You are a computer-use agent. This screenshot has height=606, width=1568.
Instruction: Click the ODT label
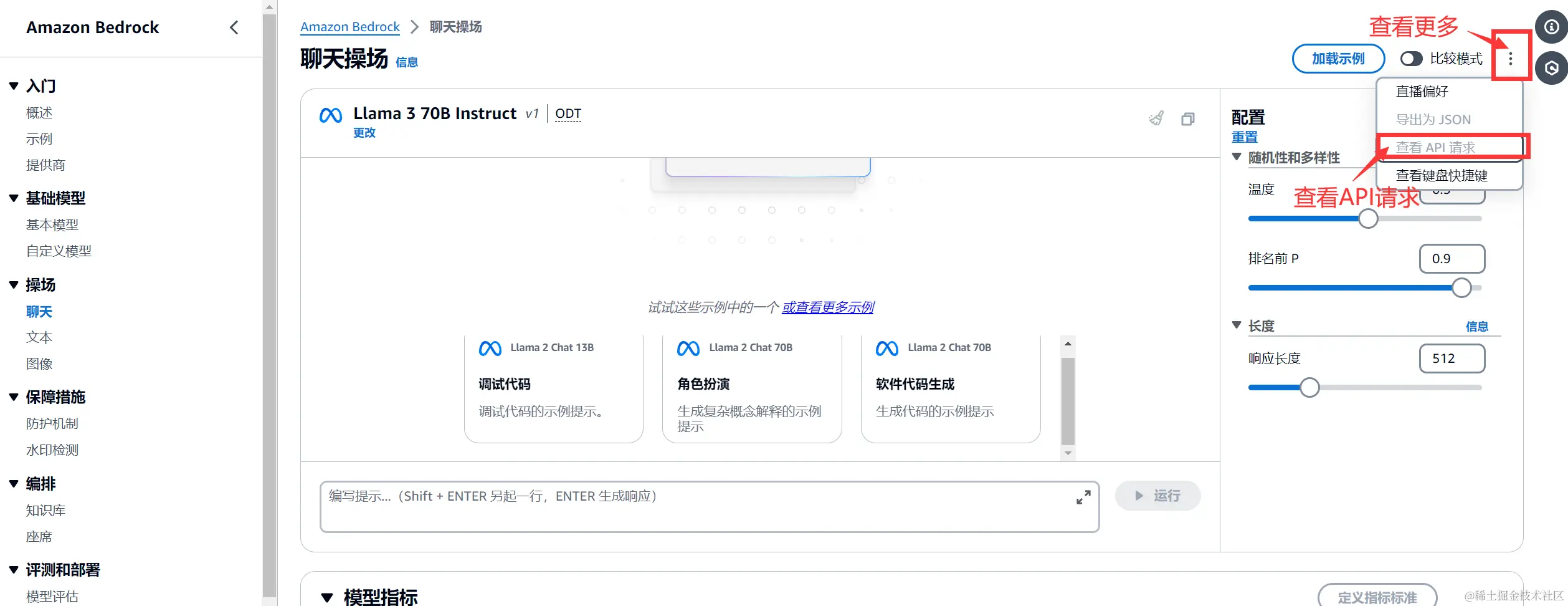(x=568, y=113)
